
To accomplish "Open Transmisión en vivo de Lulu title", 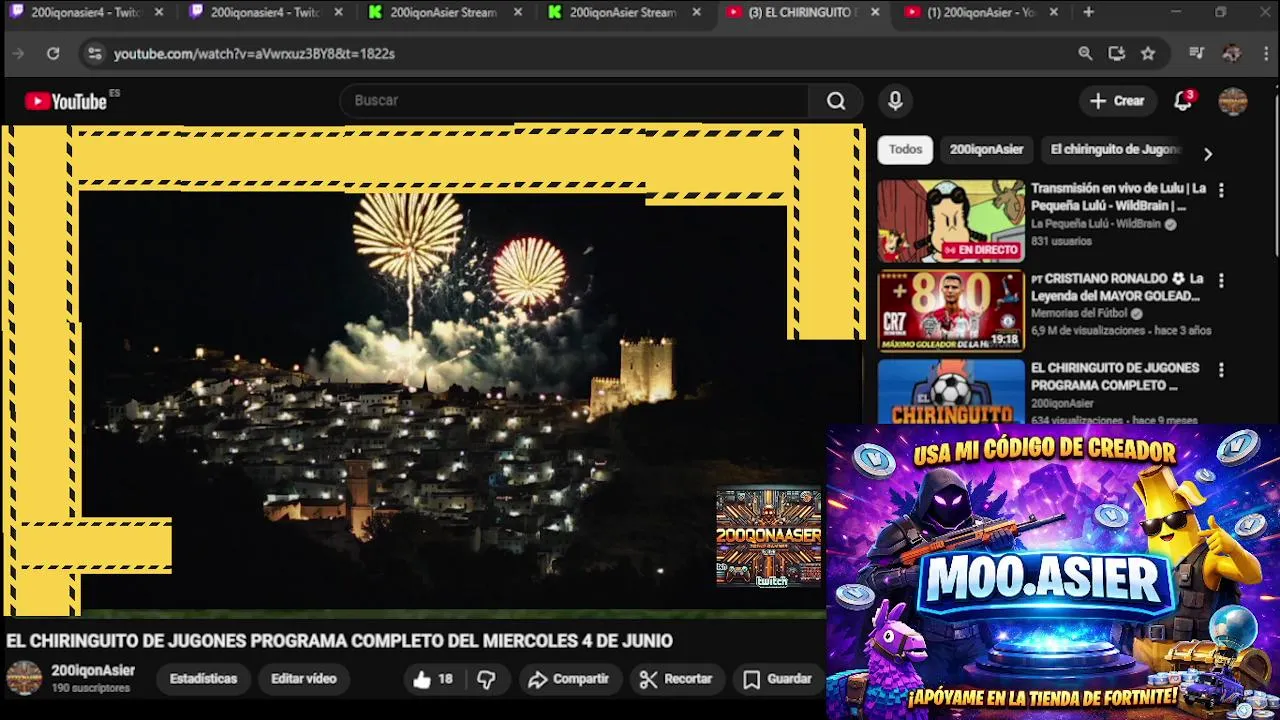I will (x=1119, y=197).
